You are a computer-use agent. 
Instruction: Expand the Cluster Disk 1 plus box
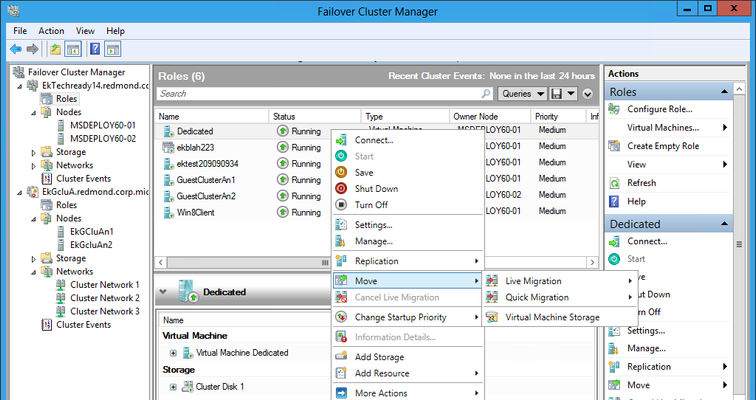point(173,387)
